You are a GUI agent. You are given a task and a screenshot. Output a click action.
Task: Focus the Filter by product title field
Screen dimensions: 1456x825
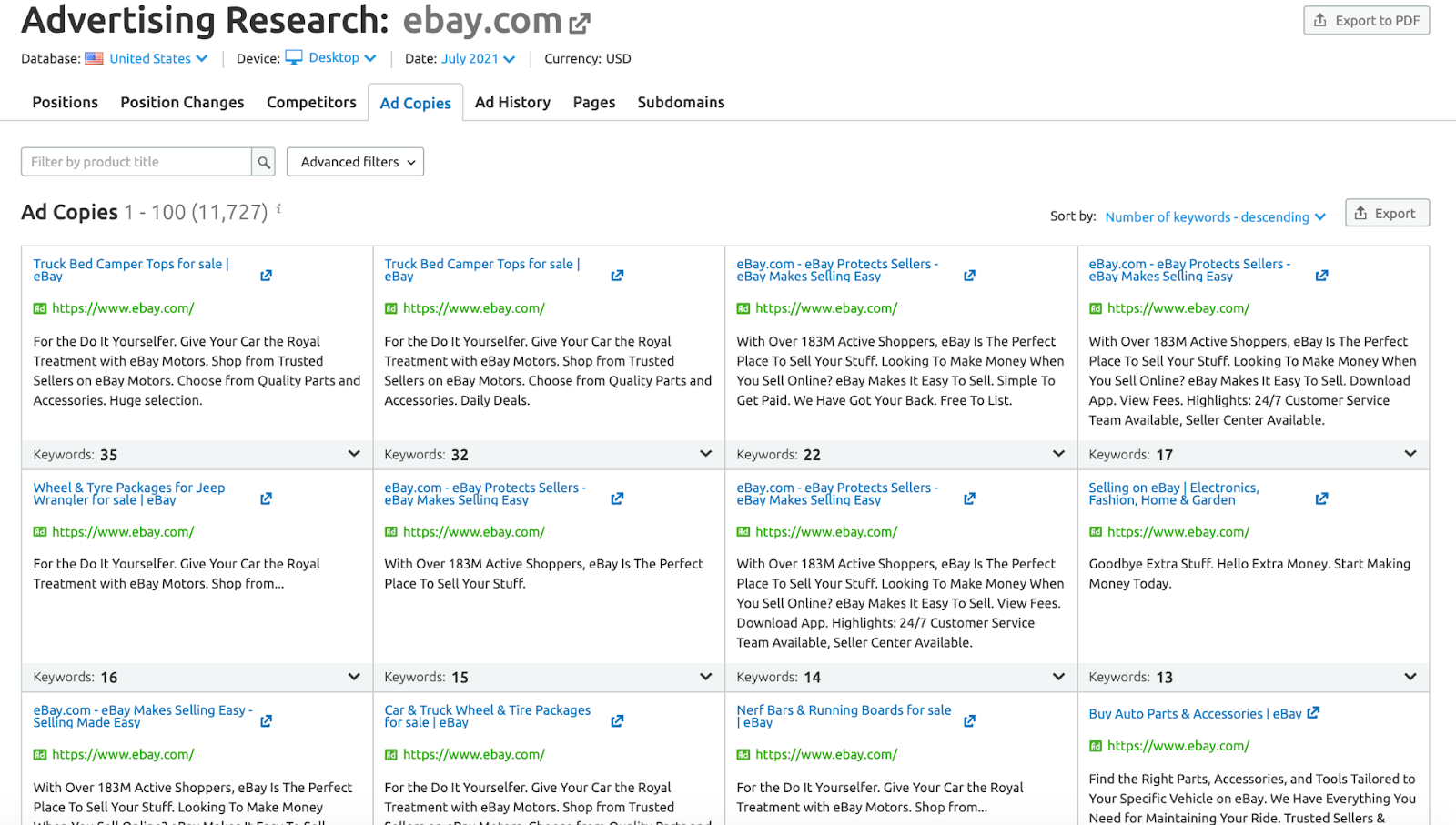tap(136, 162)
